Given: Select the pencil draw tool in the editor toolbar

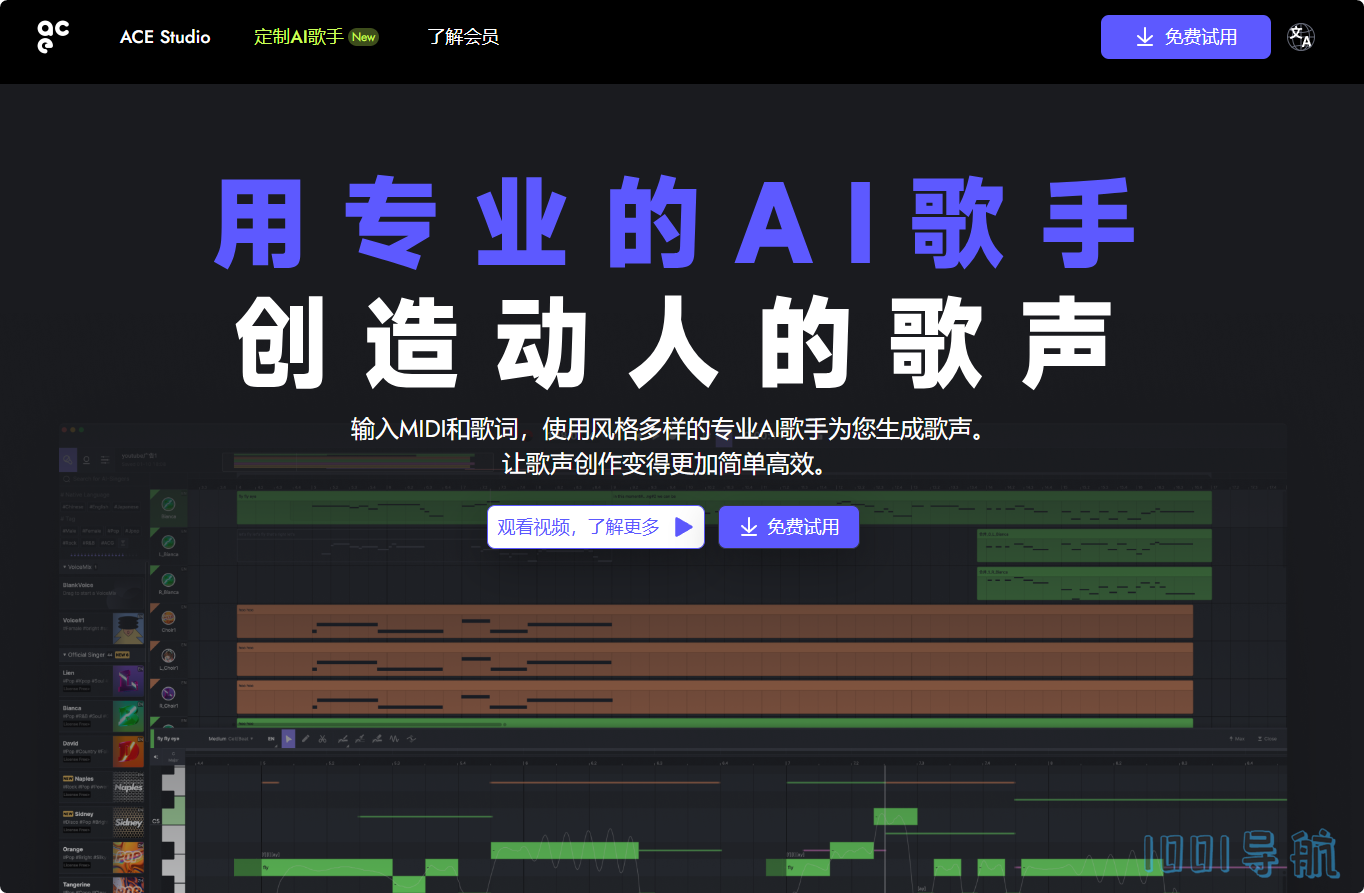Looking at the screenshot, I should [306, 738].
